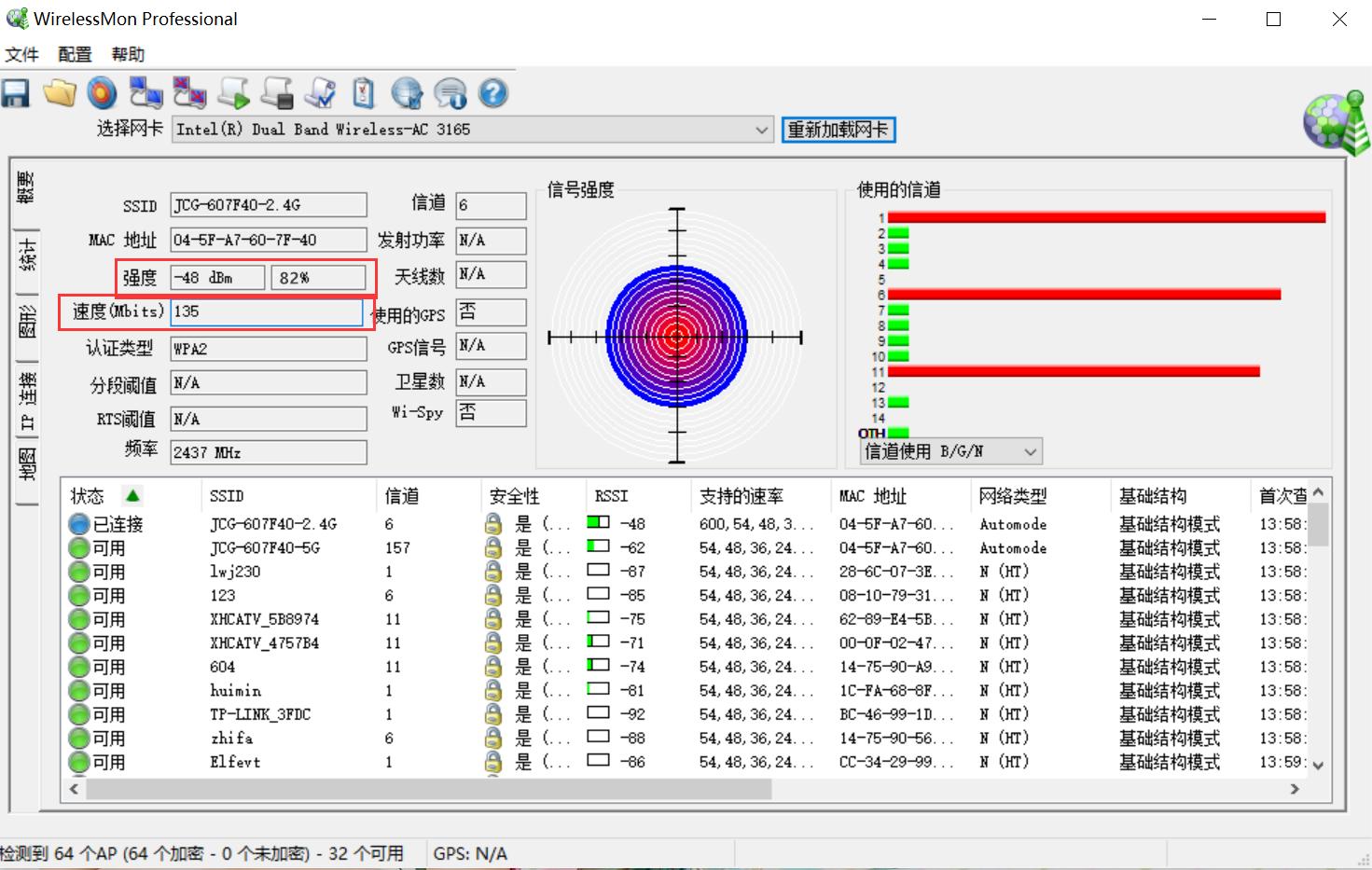Screen dimensions: 1372x870
Task: Start logging with green play scroll icon
Action: click(233, 93)
